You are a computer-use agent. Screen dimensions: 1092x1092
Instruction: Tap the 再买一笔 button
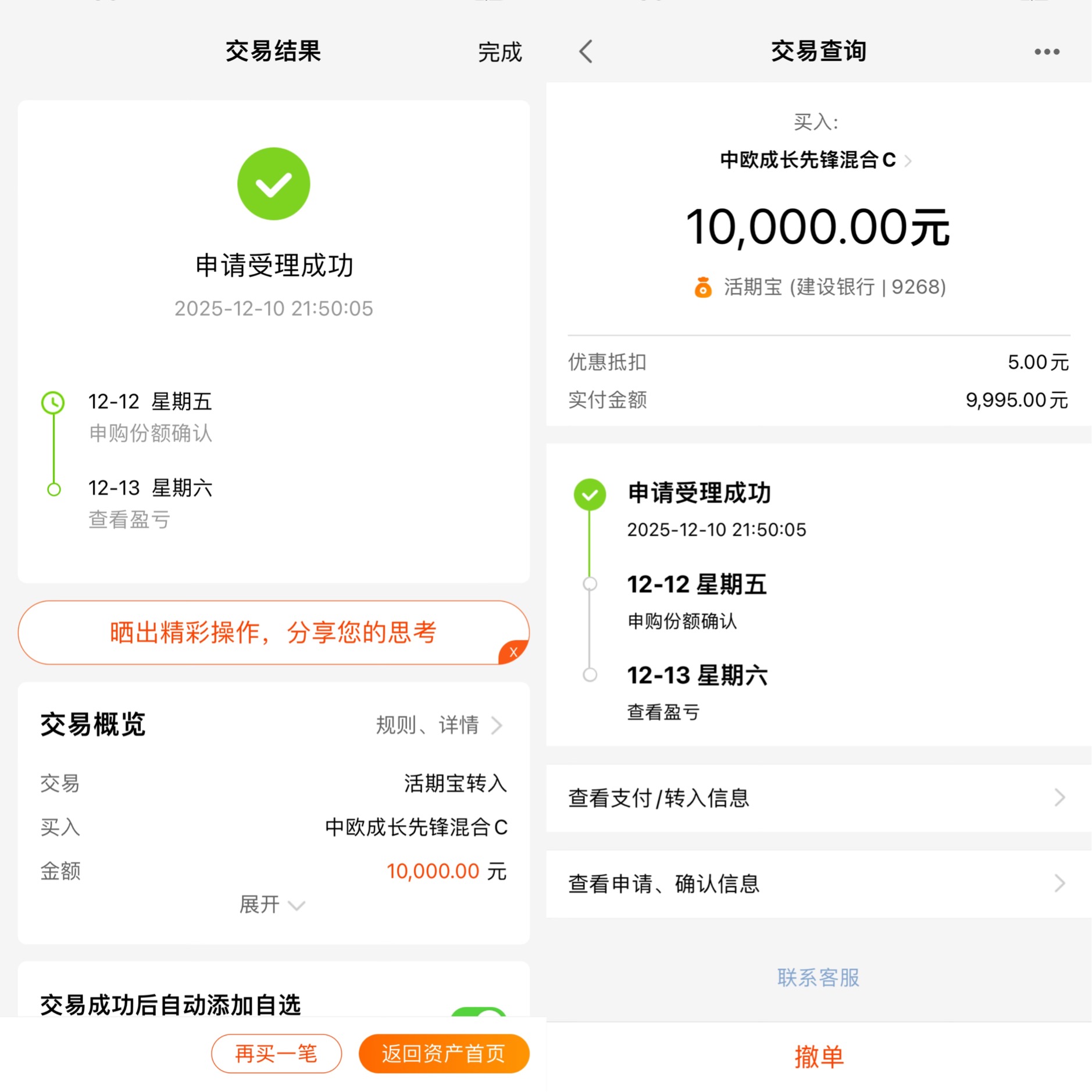(x=276, y=1053)
